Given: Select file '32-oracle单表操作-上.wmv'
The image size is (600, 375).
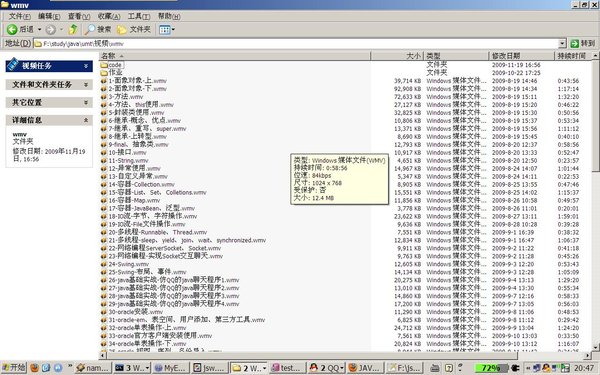Looking at the screenshot, I should (147, 328).
